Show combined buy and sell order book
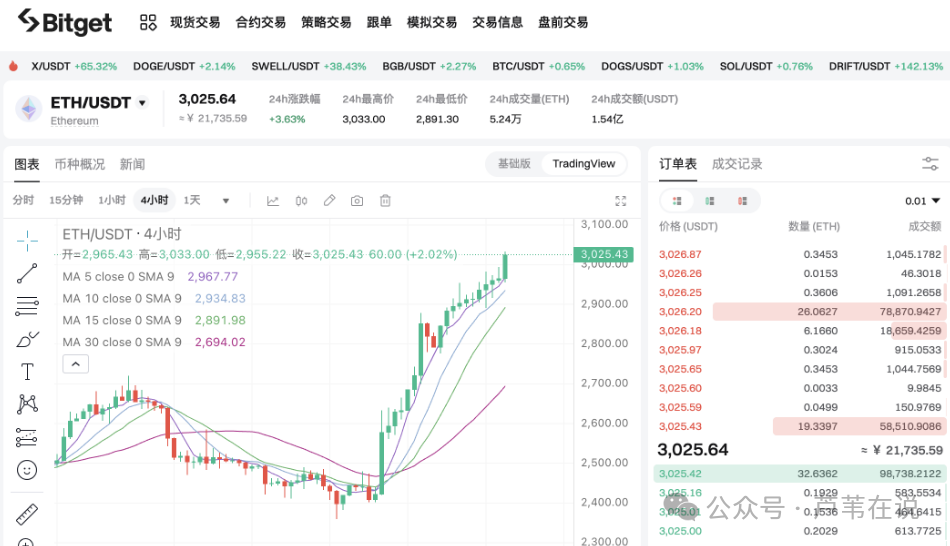The image size is (950, 546). pyautogui.click(x=677, y=201)
